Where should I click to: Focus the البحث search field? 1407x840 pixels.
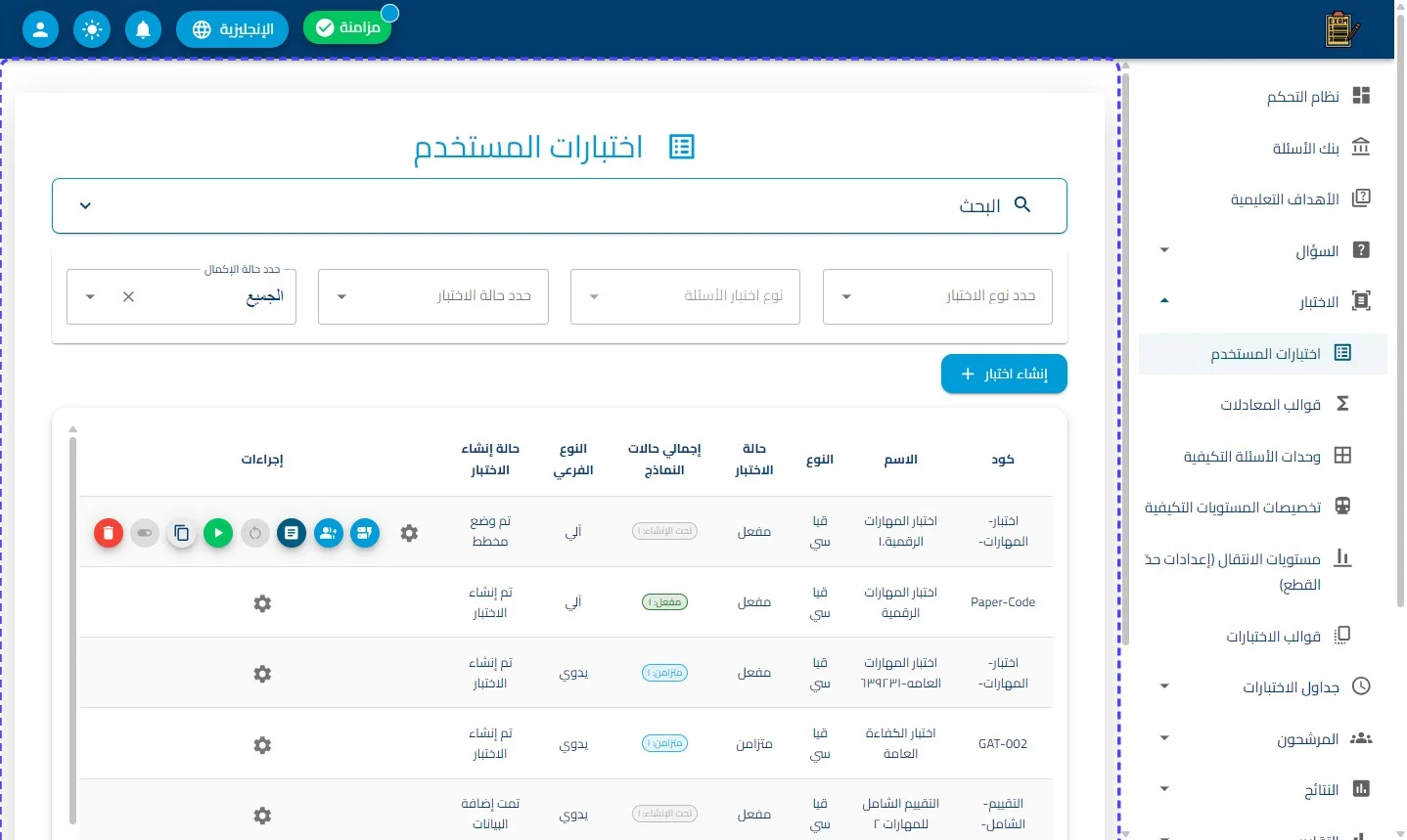pyautogui.click(x=560, y=205)
